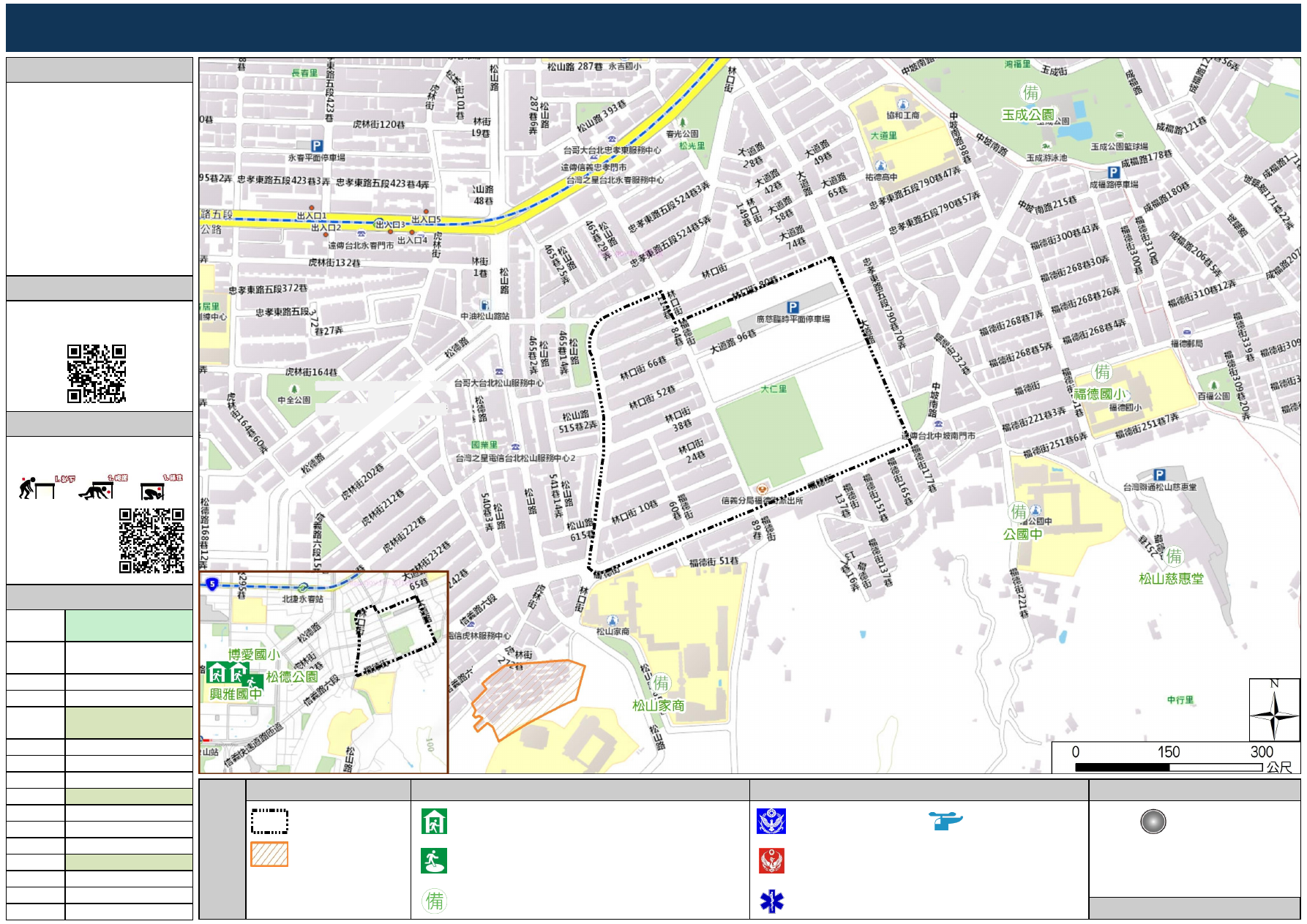Click the green indoor shelter house legend icon
Image resolution: width=1307 pixels, height=924 pixels.
[434, 821]
